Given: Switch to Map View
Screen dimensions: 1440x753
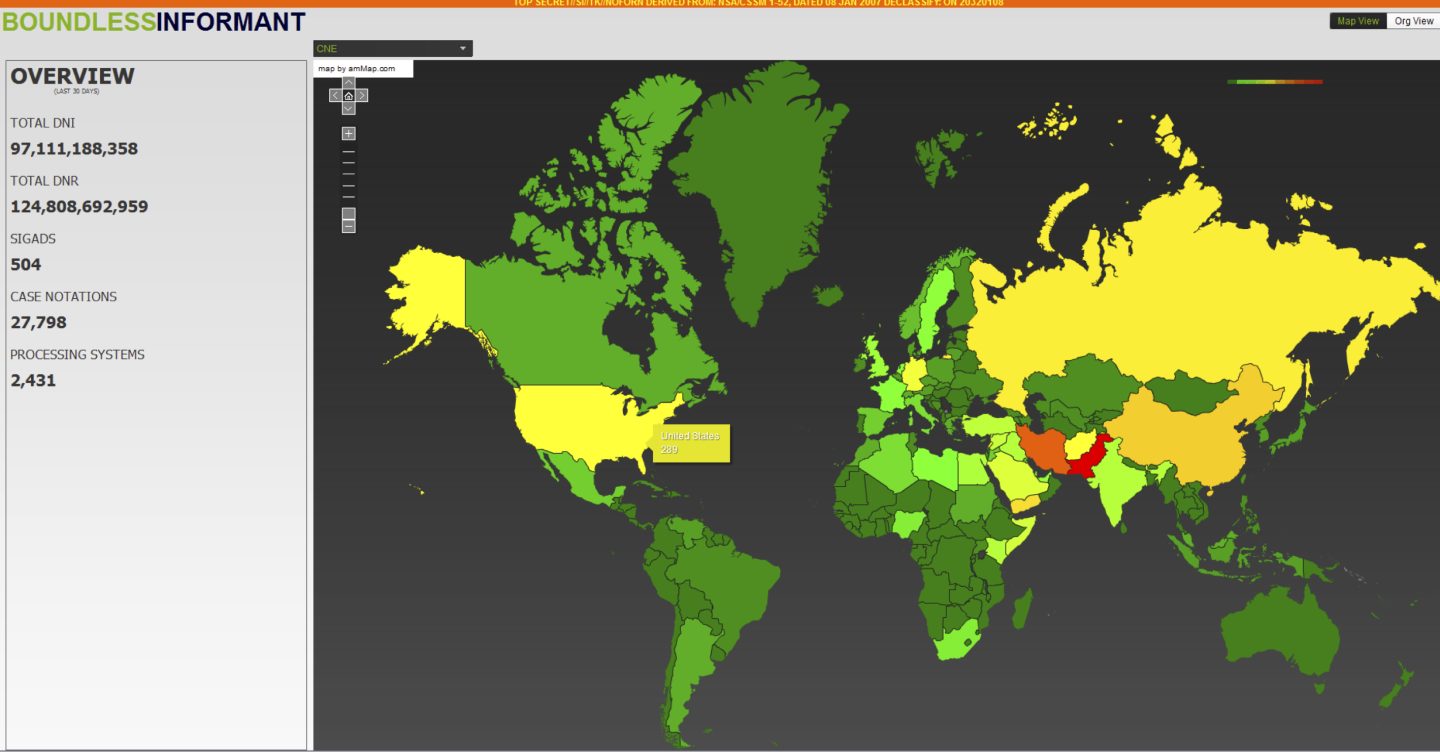Looking at the screenshot, I should click(x=1357, y=21).
